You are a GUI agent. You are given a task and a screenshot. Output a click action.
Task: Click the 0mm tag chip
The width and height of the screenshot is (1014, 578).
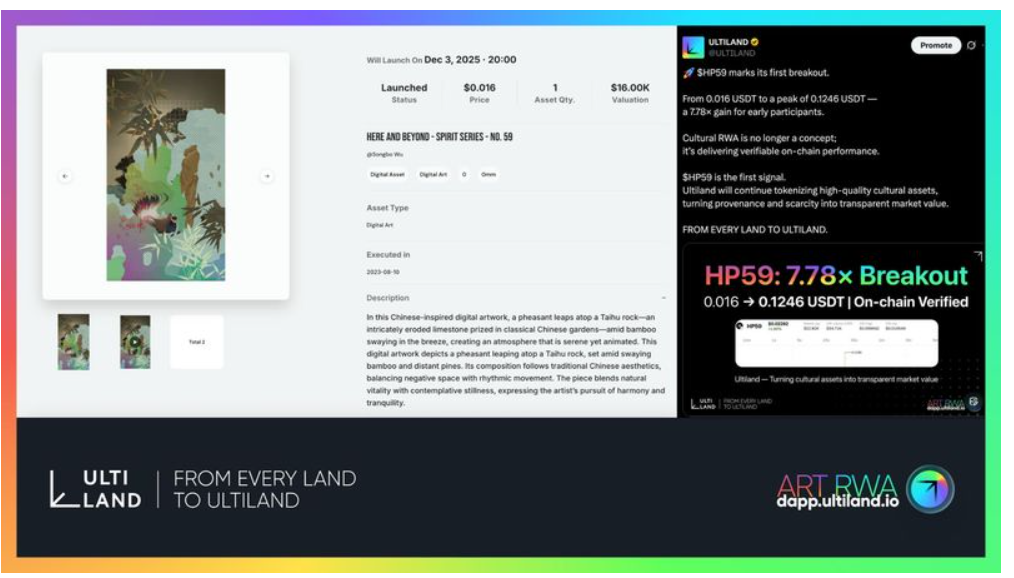tap(488, 174)
